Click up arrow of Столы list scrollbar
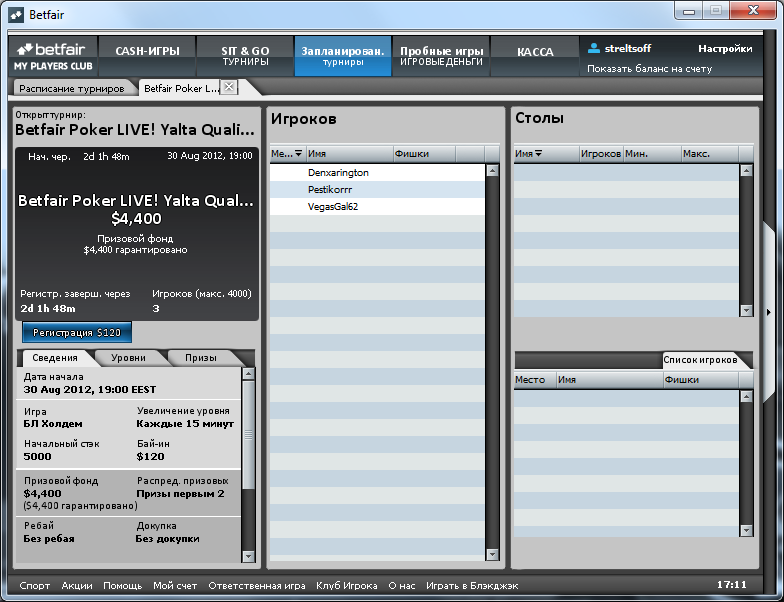This screenshot has height=602, width=784. pos(746,170)
